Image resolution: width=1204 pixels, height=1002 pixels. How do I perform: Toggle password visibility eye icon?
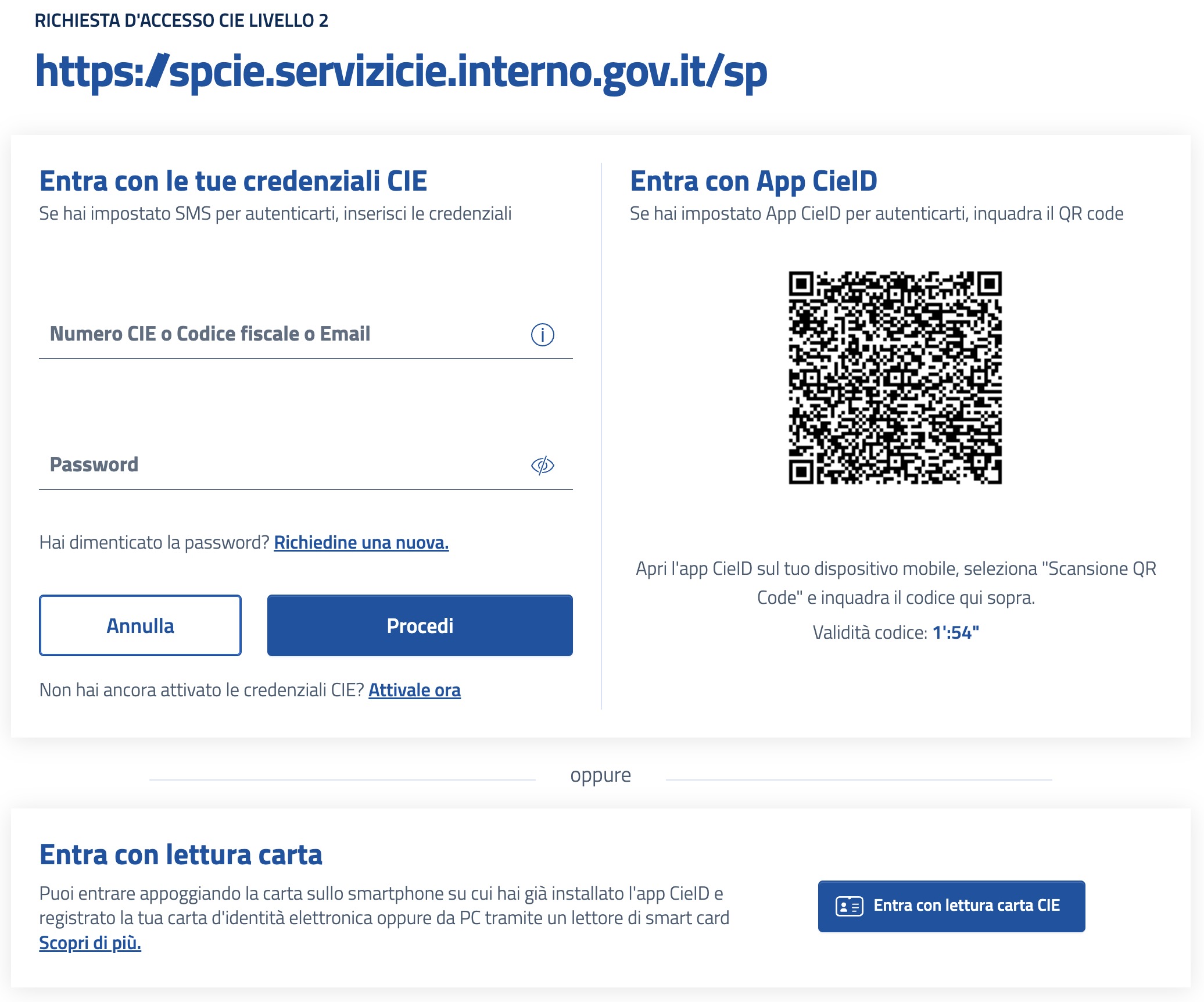[542, 466]
